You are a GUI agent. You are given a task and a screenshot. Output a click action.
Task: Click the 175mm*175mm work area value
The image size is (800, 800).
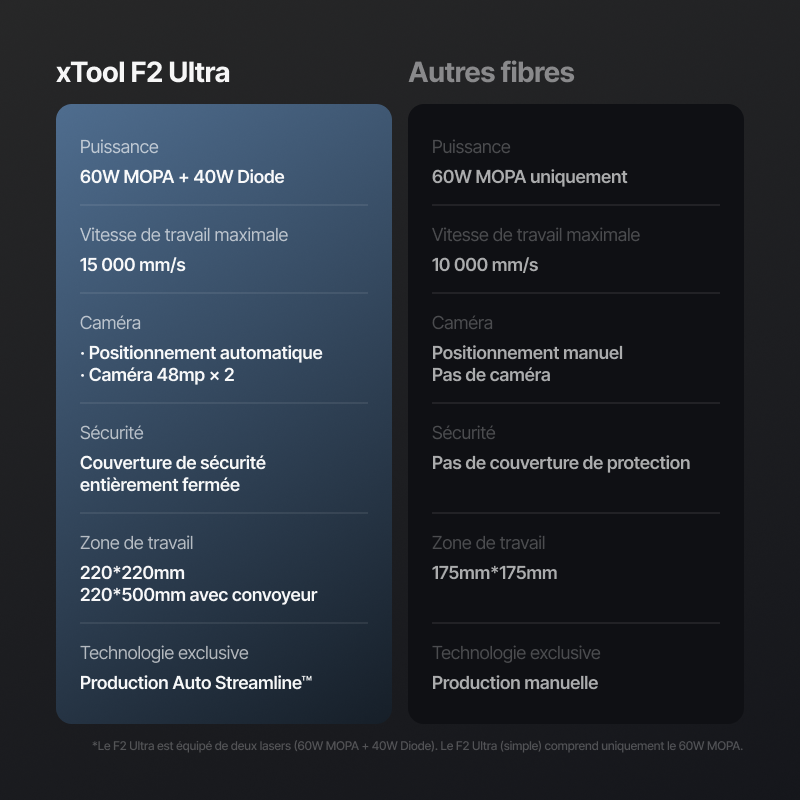(494, 573)
